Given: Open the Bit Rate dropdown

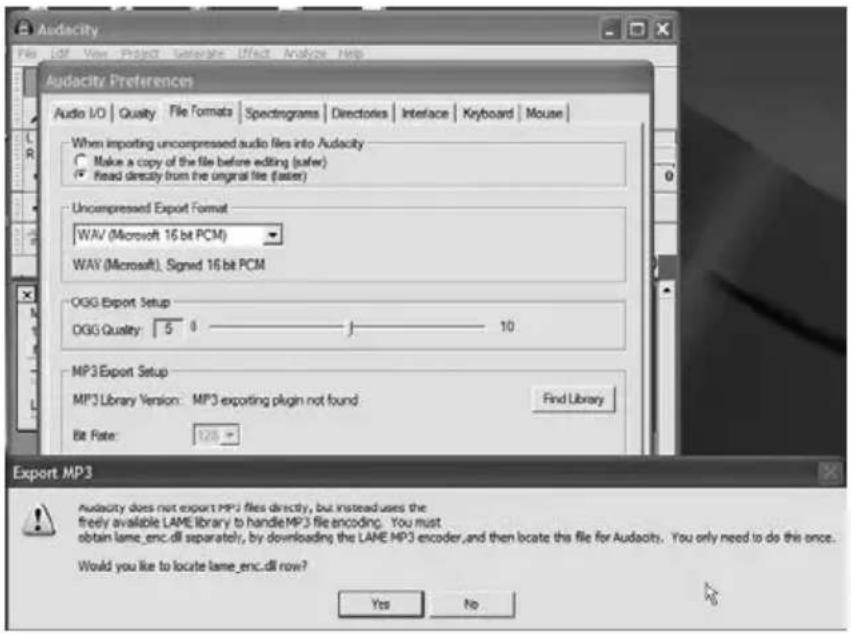Looking at the screenshot, I should click(216, 435).
